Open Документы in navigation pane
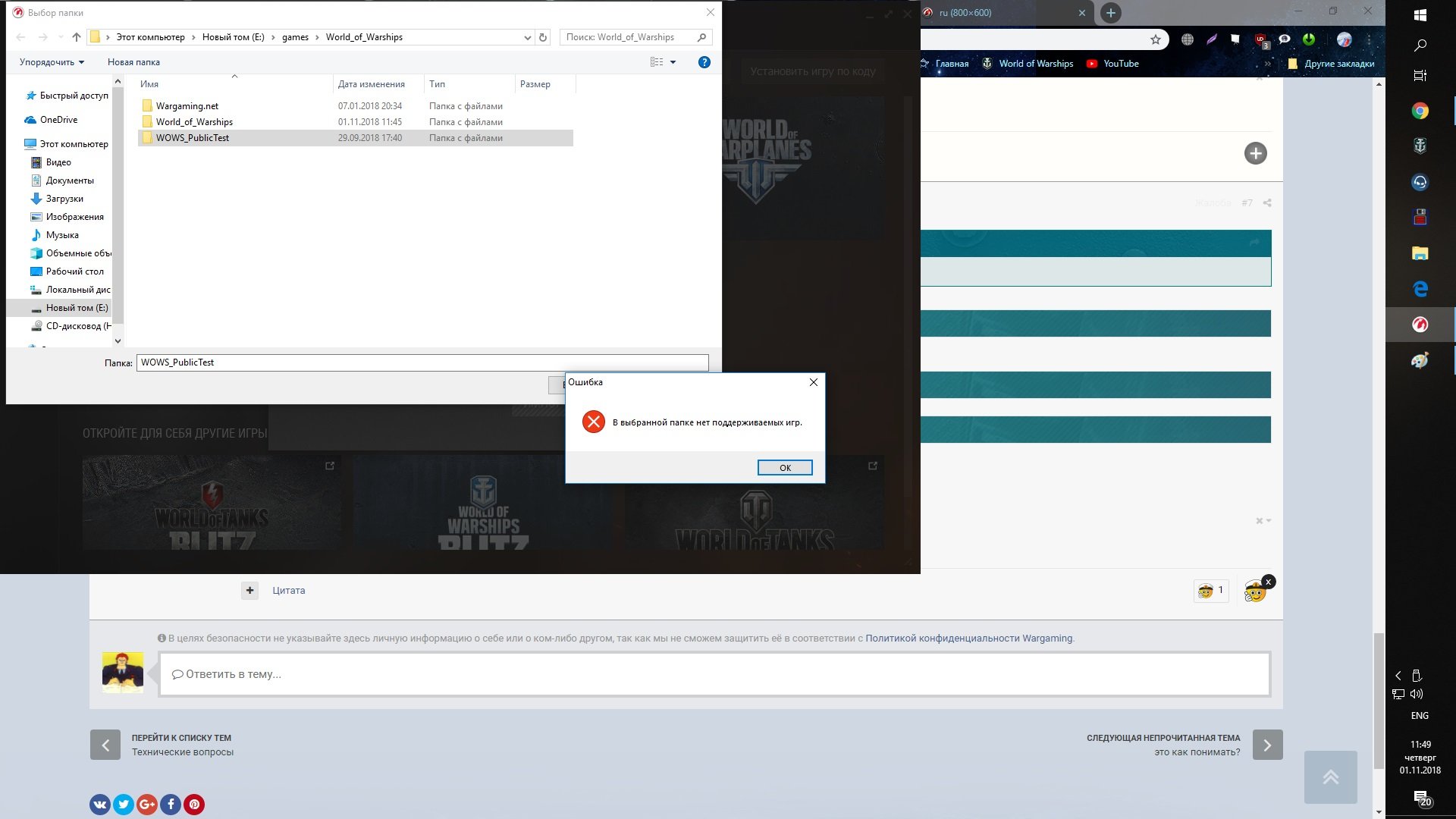Screen dimensions: 1456x819 tap(62, 180)
